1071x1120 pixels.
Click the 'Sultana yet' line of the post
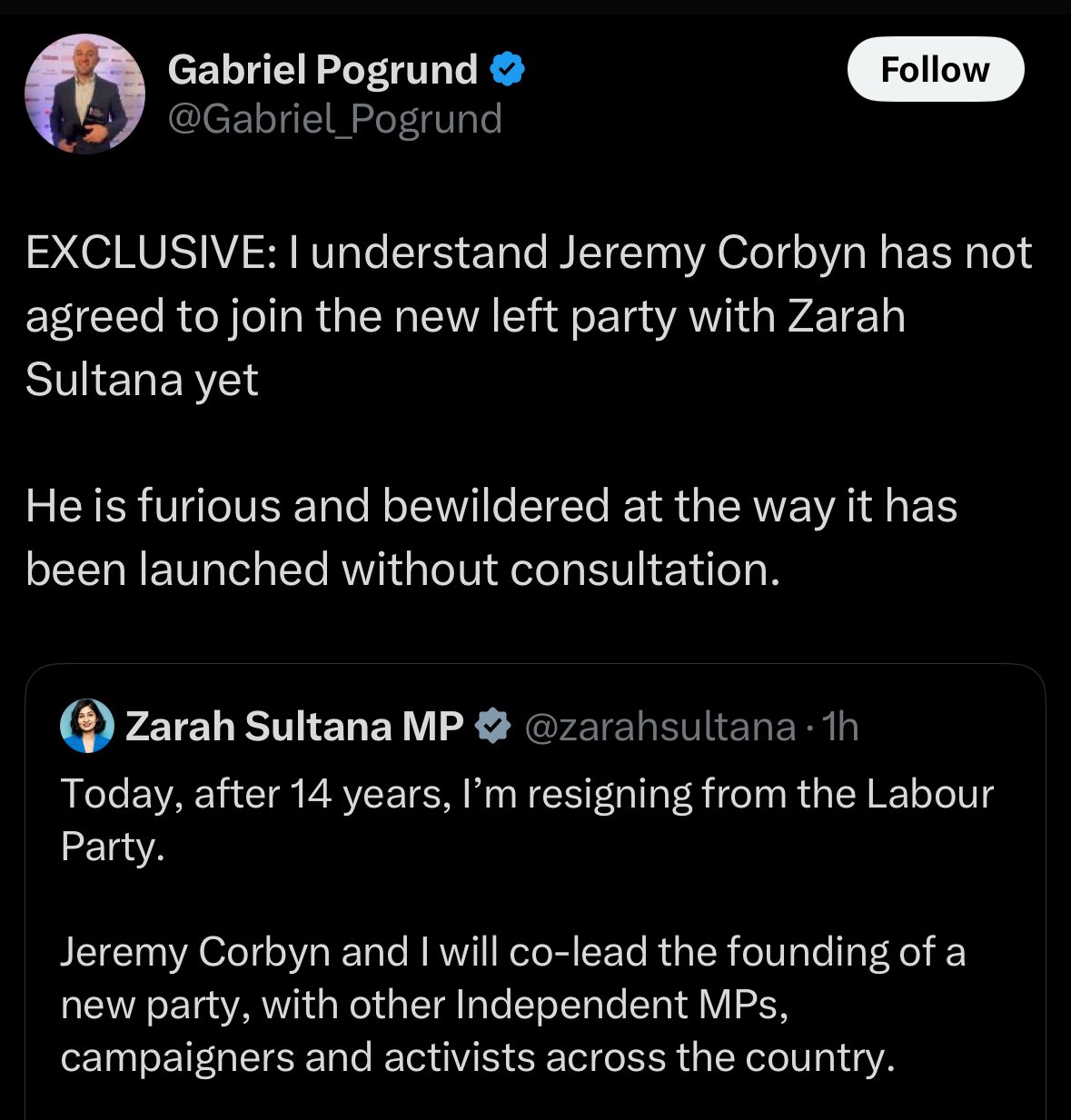tap(142, 380)
